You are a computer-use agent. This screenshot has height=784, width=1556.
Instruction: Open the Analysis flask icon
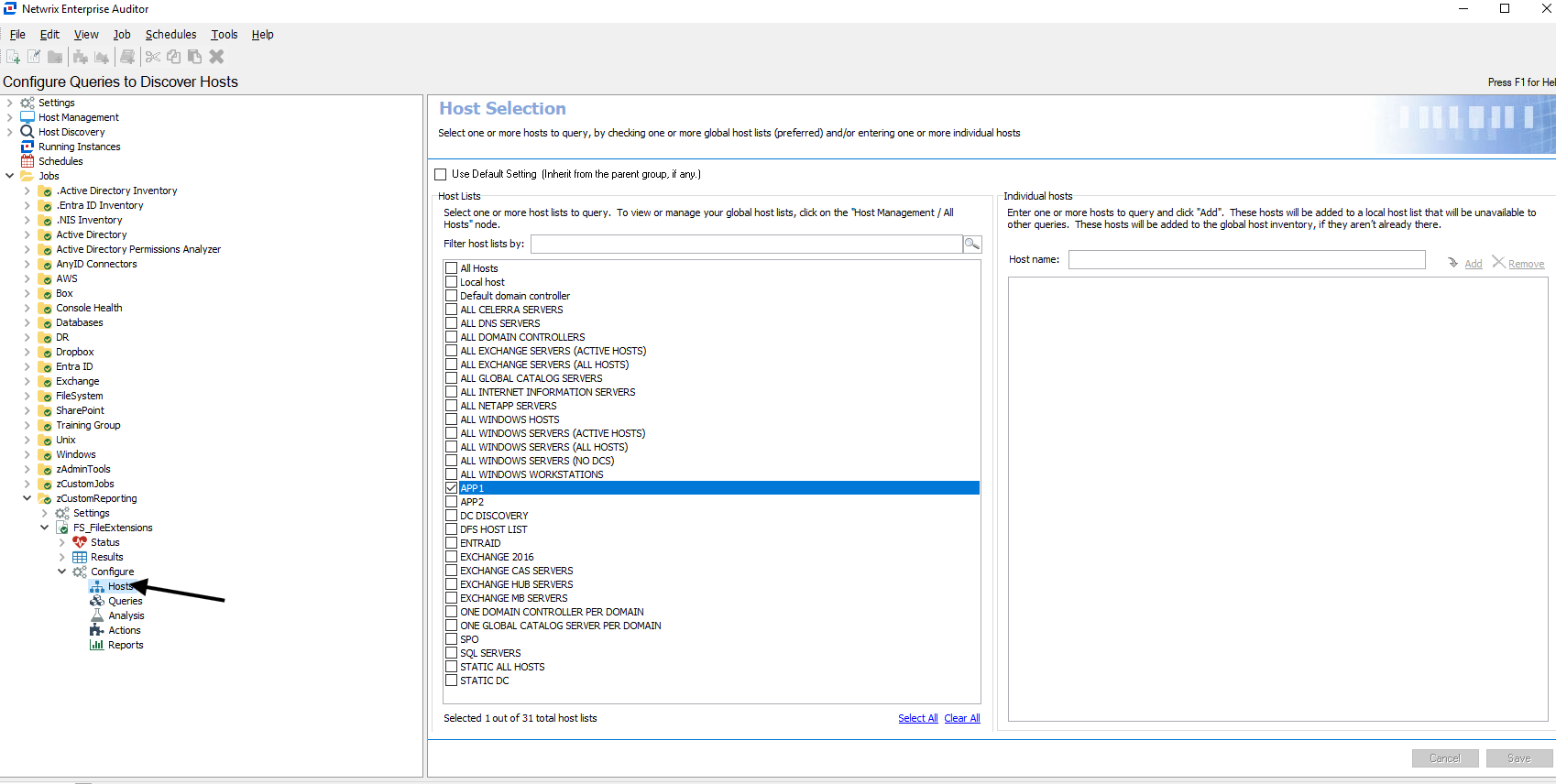[97, 615]
